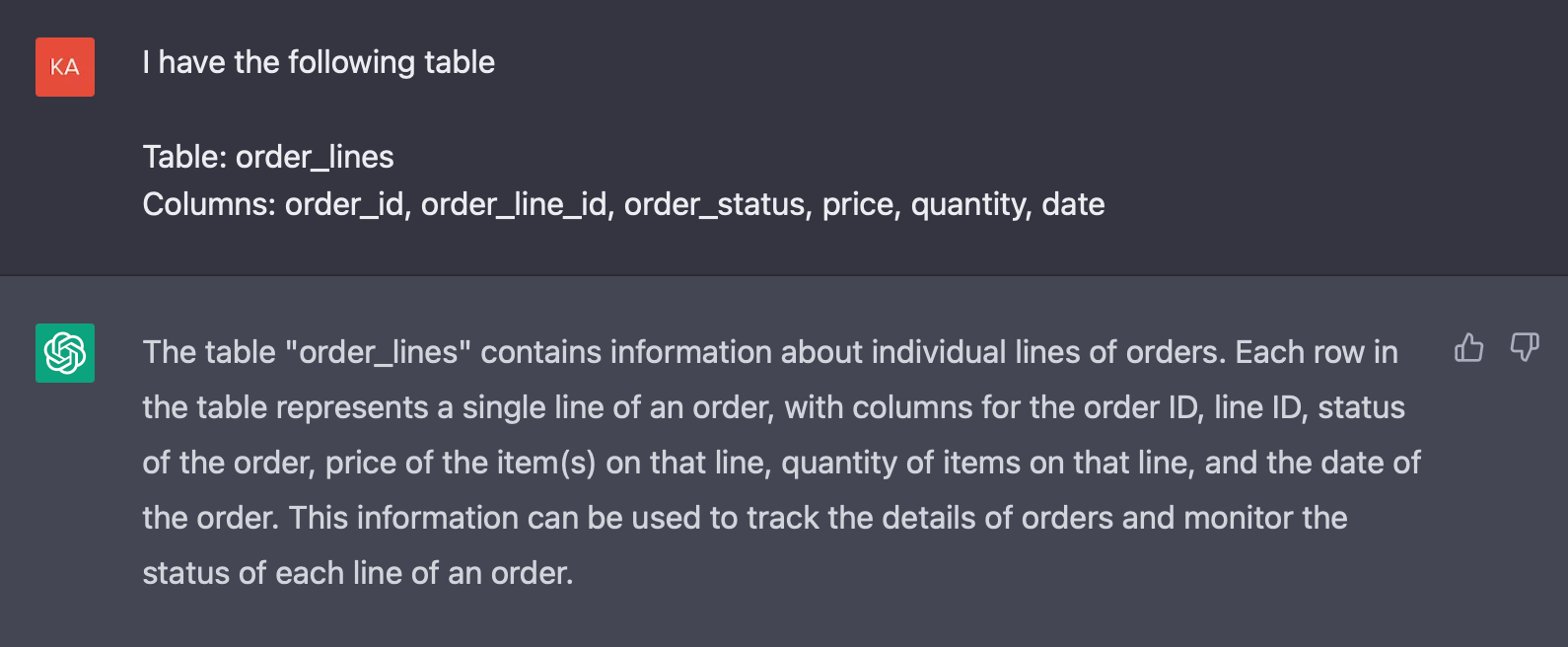Click the quoted "order_lines" in the response
This screenshot has width=1568, height=647.
click(x=378, y=352)
